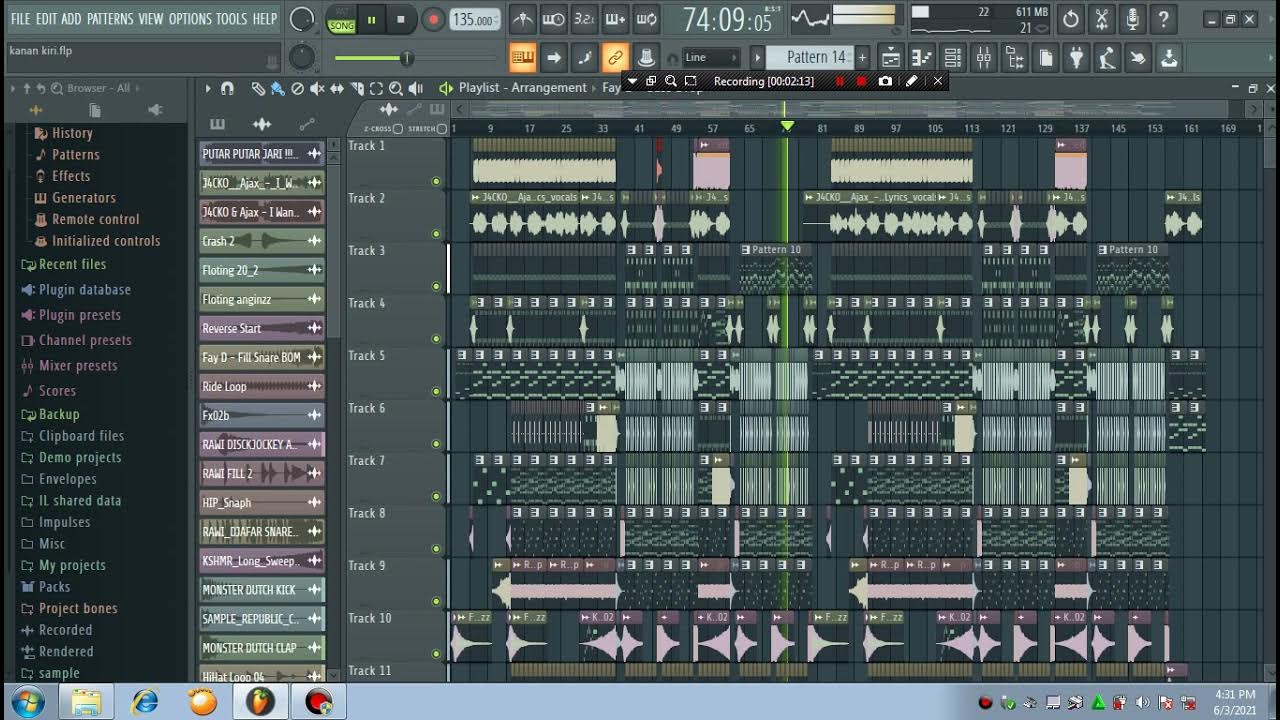The width and height of the screenshot is (1280, 720).
Task: Click the microphone icon in top toolbar
Action: (x=1132, y=19)
